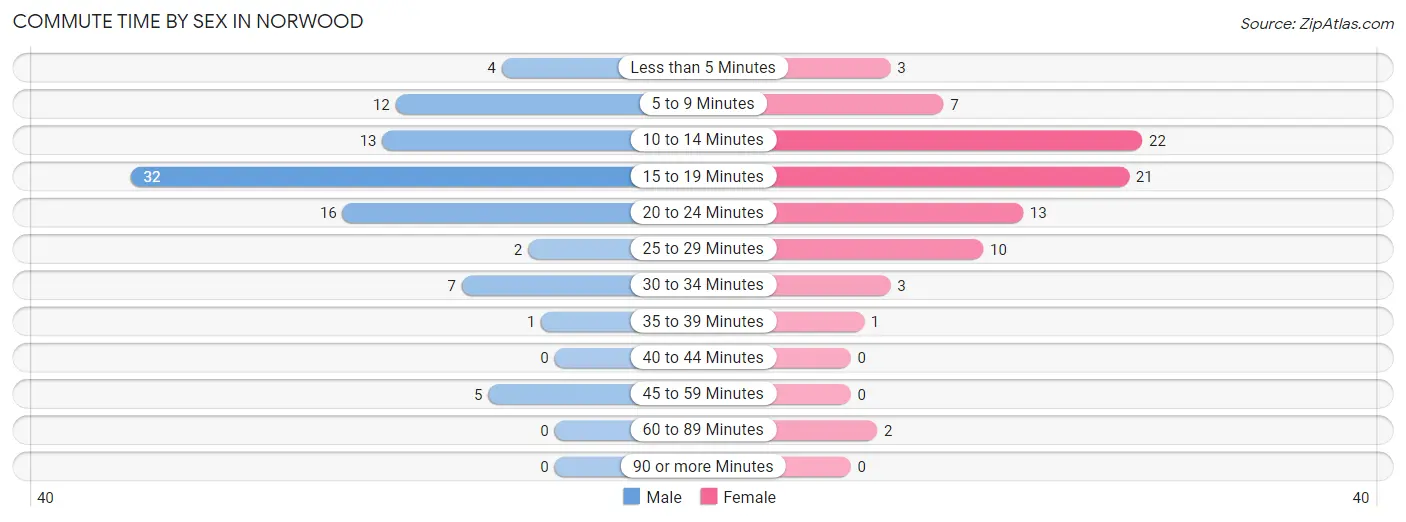Click the Female legend color swatch

point(709,497)
